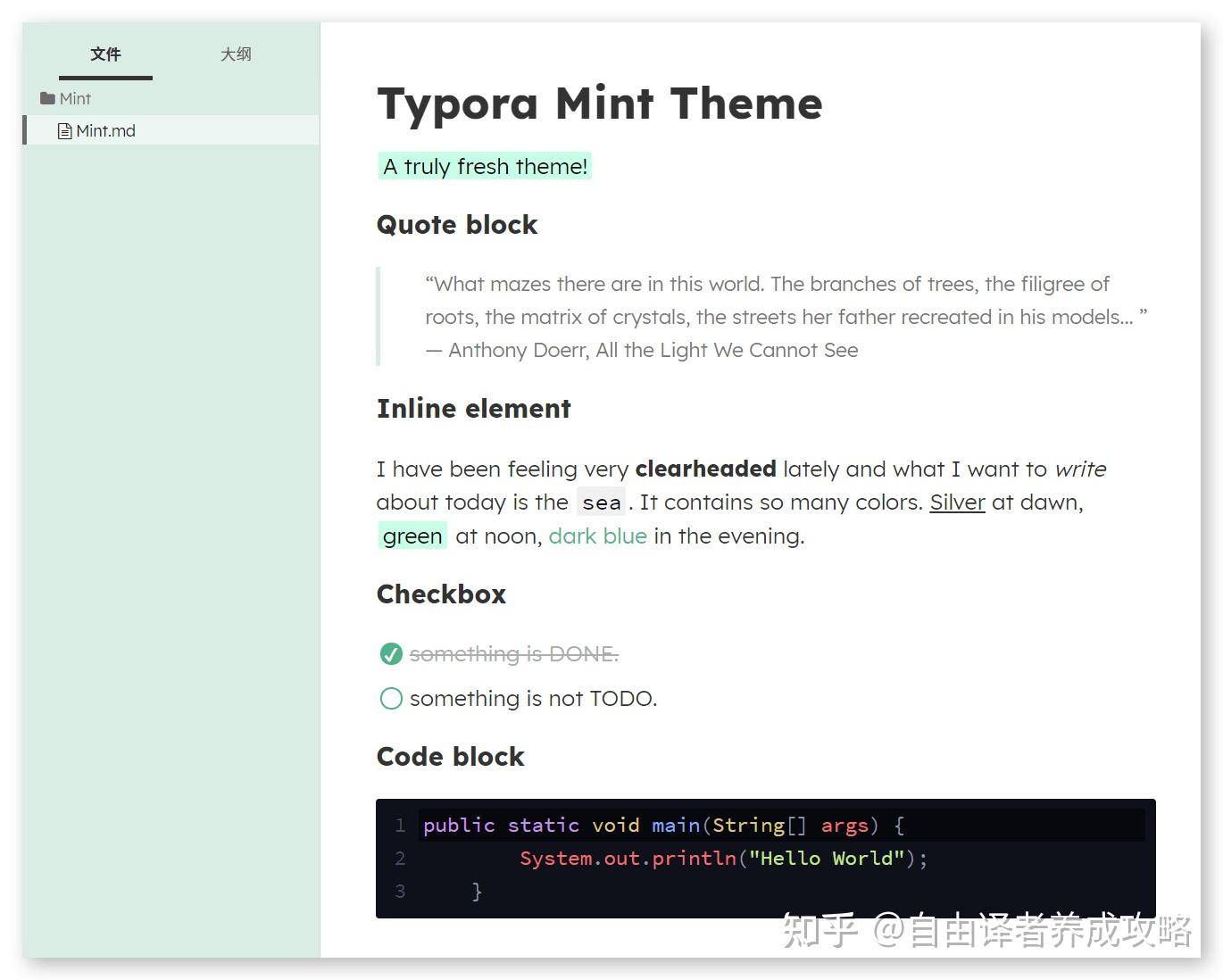Click the strikethrough text 'something is DONE.'
This screenshot has width=1223, height=980.
click(514, 654)
